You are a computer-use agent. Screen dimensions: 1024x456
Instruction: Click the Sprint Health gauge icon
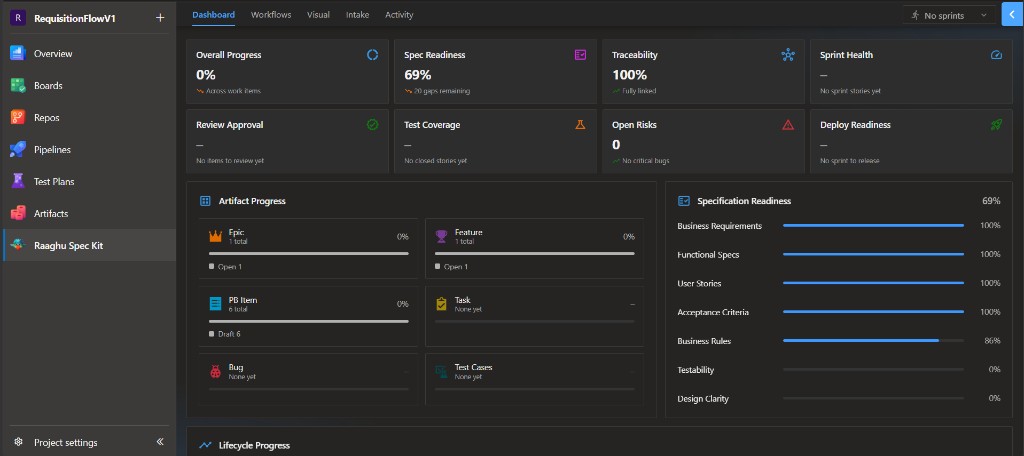pyautogui.click(x=996, y=55)
